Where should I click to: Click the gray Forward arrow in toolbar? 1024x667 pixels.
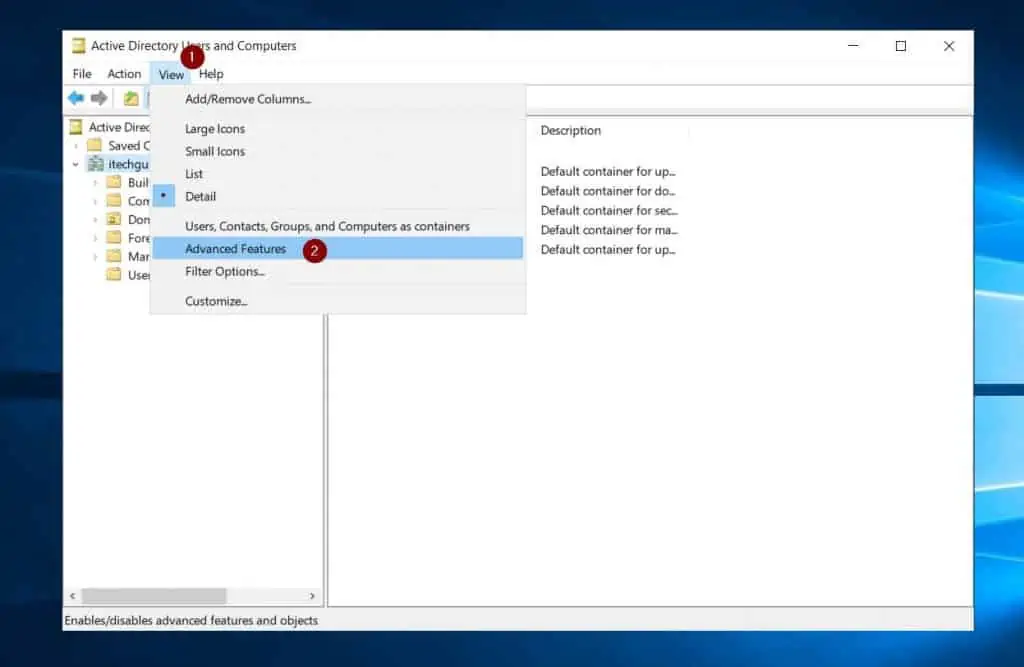99,98
